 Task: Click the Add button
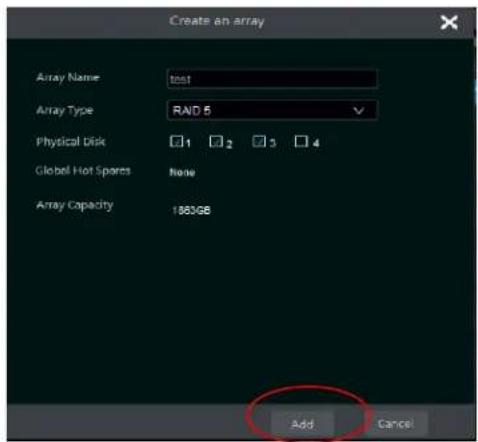(x=302, y=424)
